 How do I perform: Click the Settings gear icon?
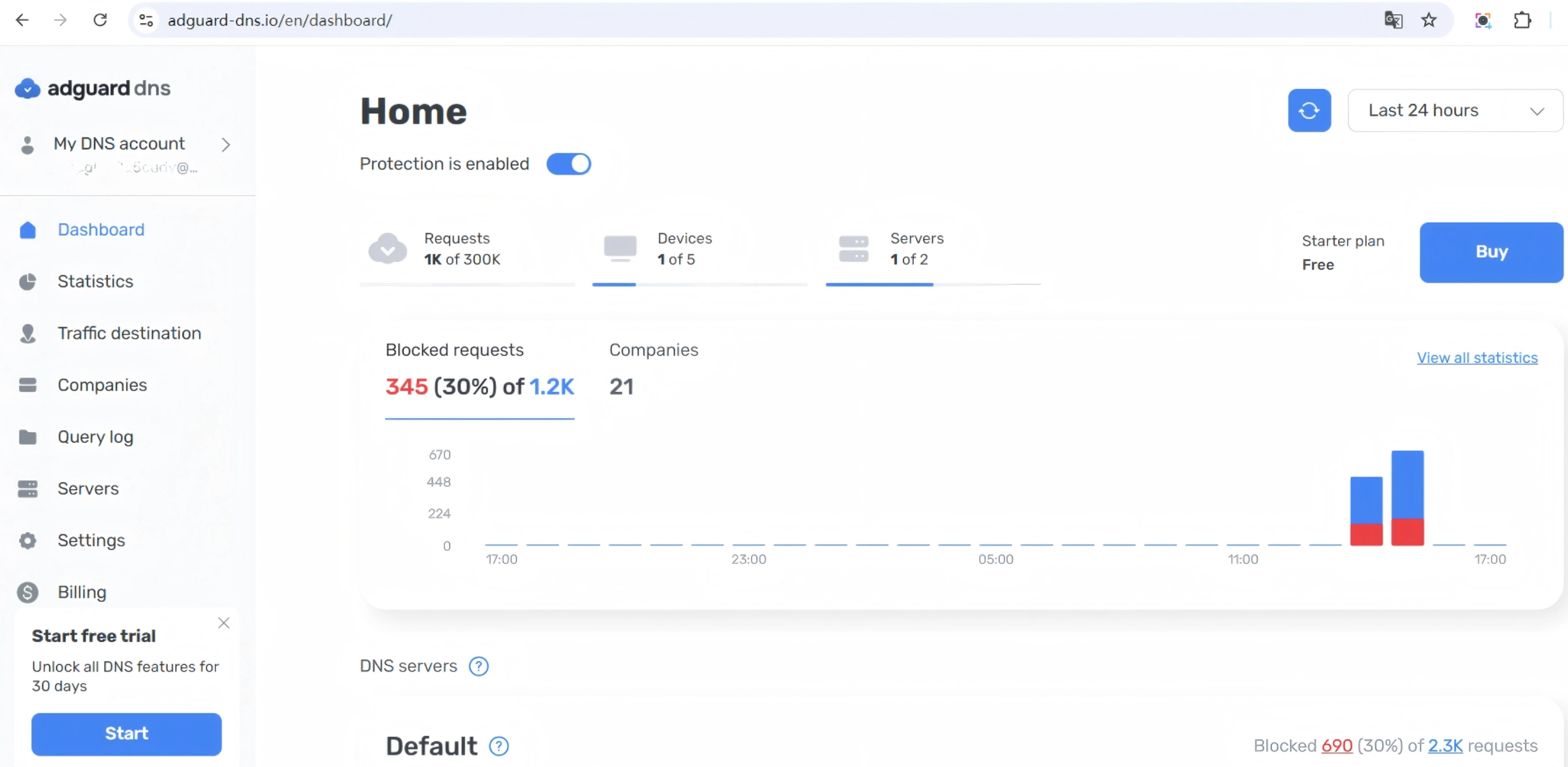coord(27,541)
